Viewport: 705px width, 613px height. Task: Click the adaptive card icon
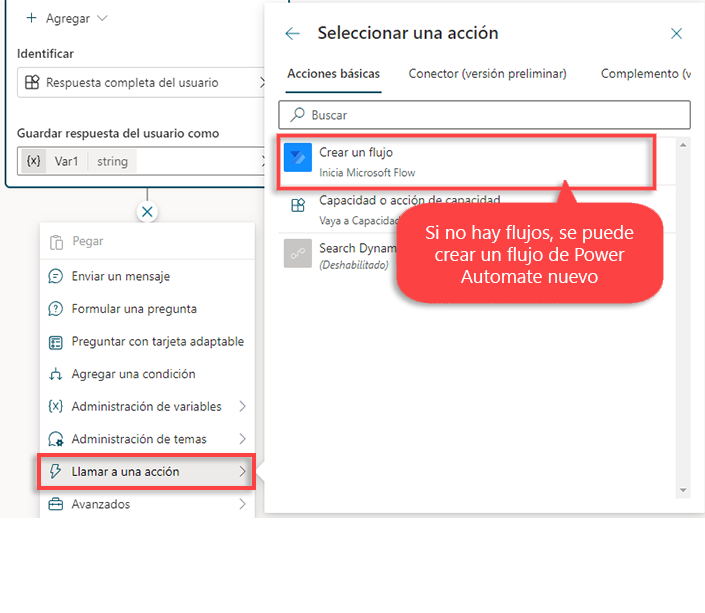coord(55,343)
